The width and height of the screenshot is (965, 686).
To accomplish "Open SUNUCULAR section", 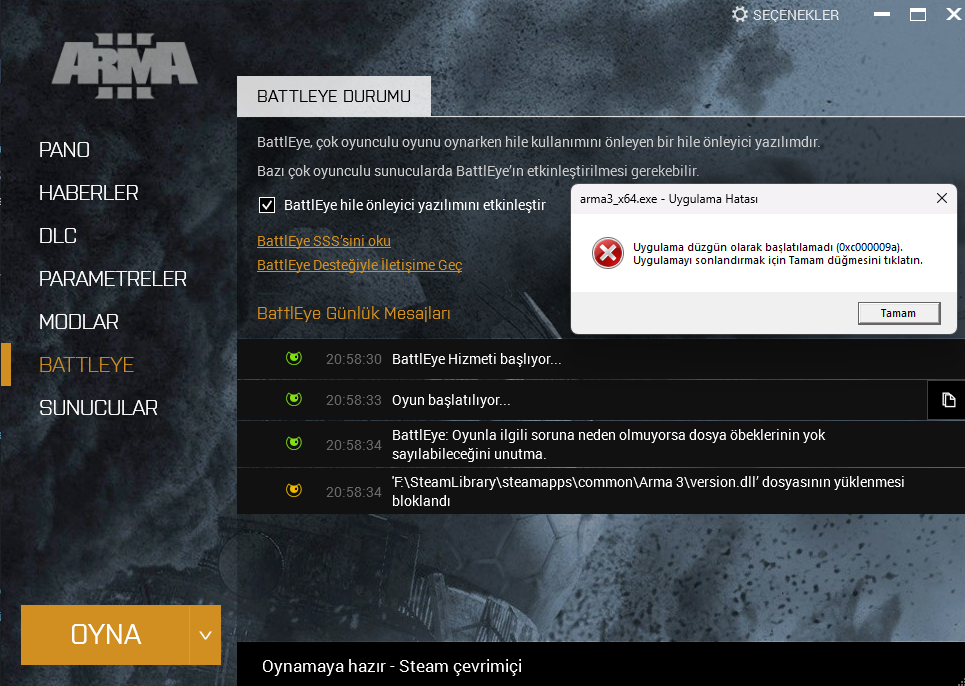I will [x=98, y=408].
